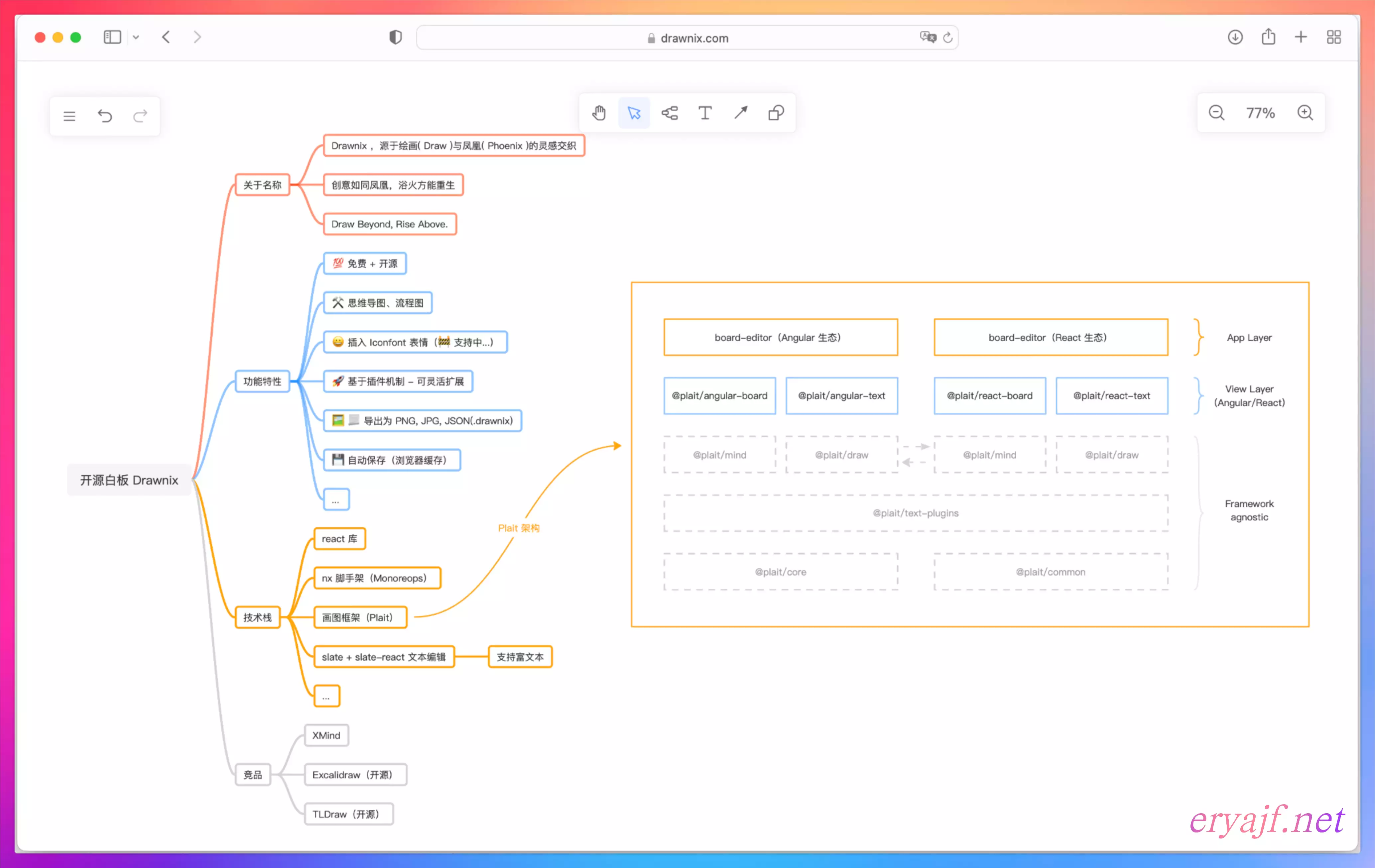Select the Hand pan tool
The image size is (1375, 868).
coord(598,113)
